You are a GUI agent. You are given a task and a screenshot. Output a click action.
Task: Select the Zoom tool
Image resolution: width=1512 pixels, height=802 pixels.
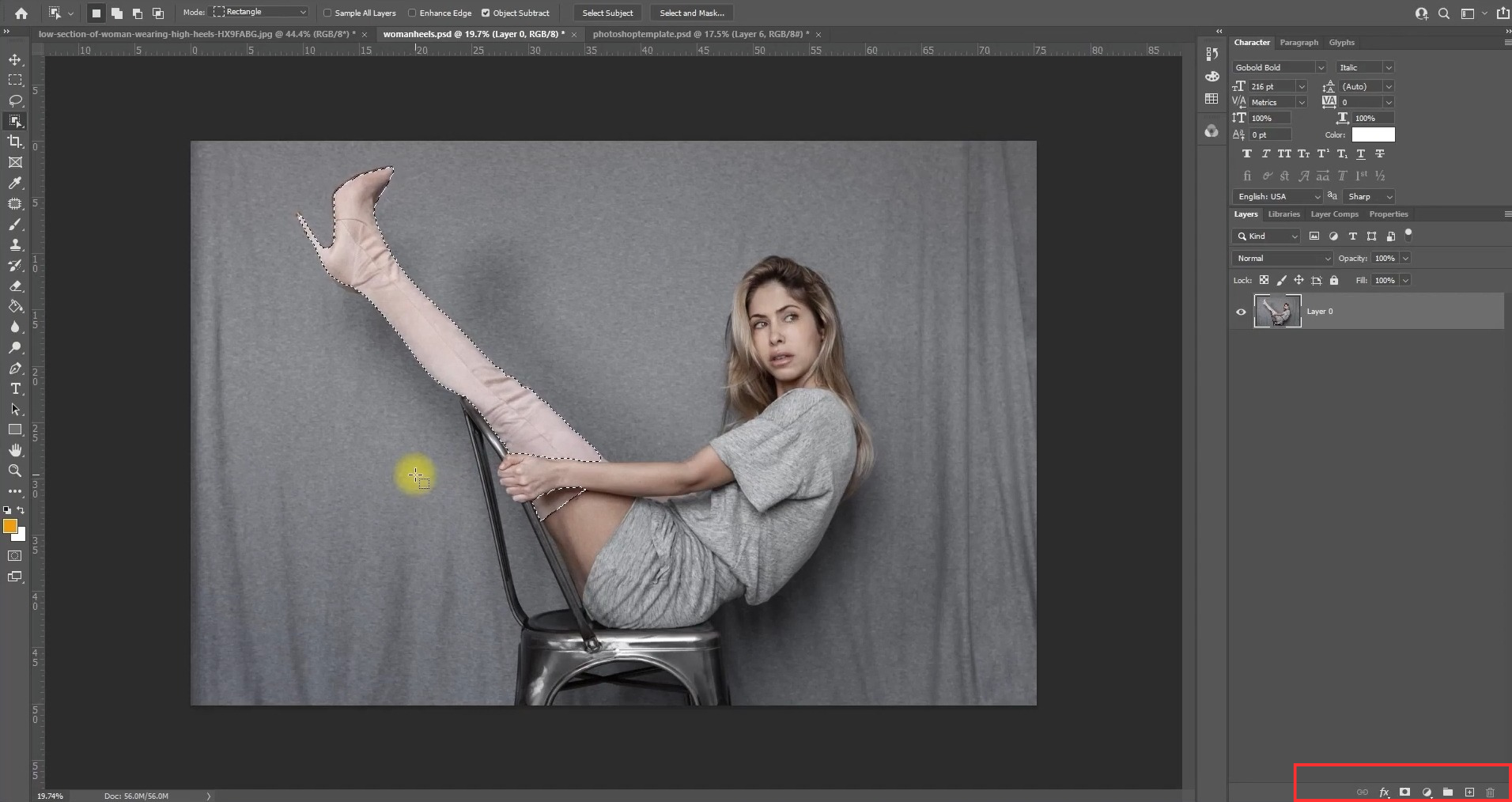(x=15, y=471)
